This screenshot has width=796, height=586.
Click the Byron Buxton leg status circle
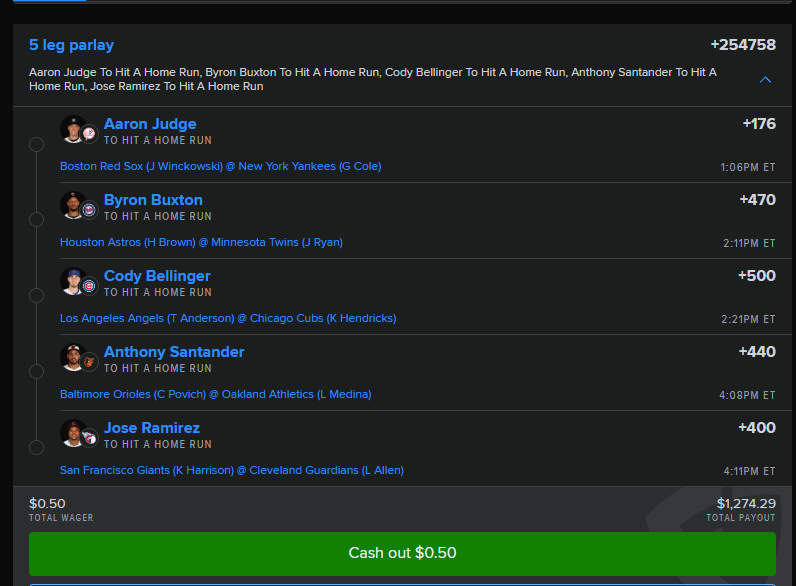(36, 220)
